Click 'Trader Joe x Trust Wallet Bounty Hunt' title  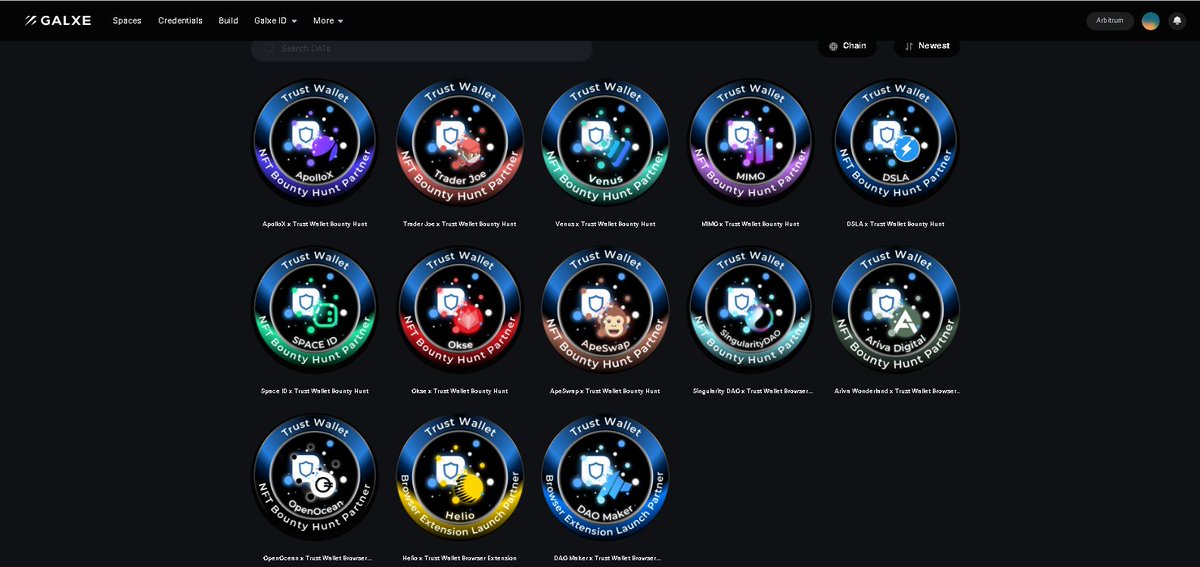(460, 224)
